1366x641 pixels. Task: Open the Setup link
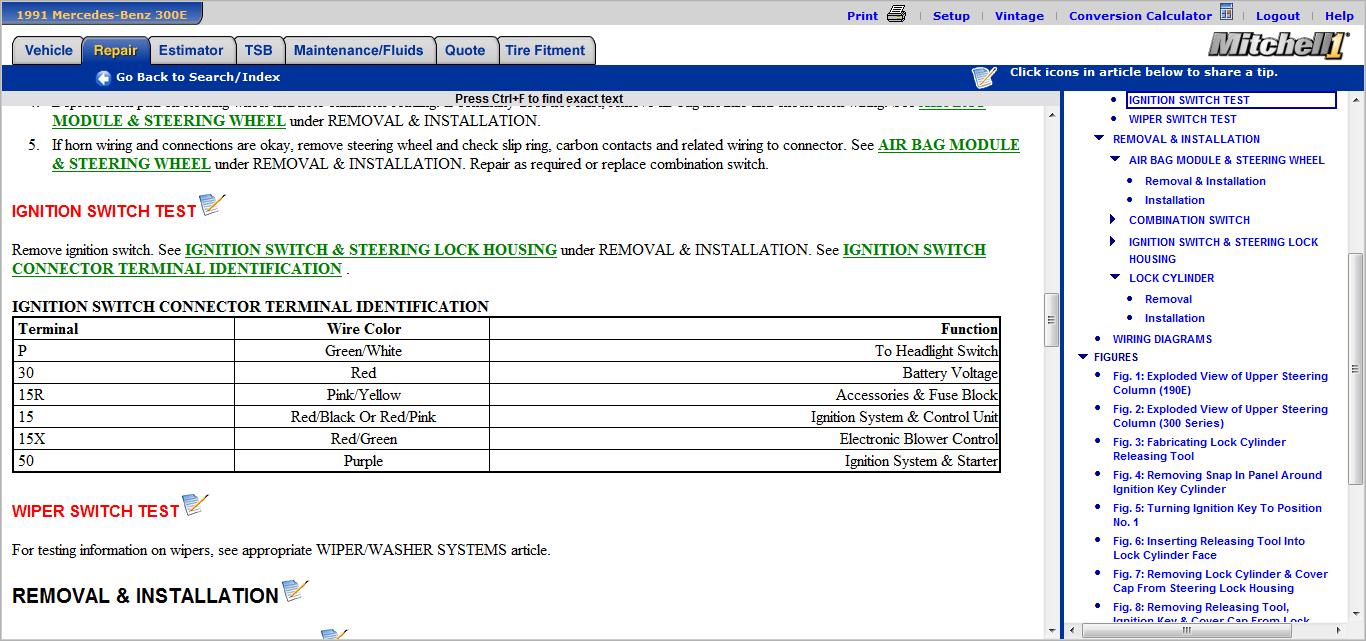click(951, 16)
